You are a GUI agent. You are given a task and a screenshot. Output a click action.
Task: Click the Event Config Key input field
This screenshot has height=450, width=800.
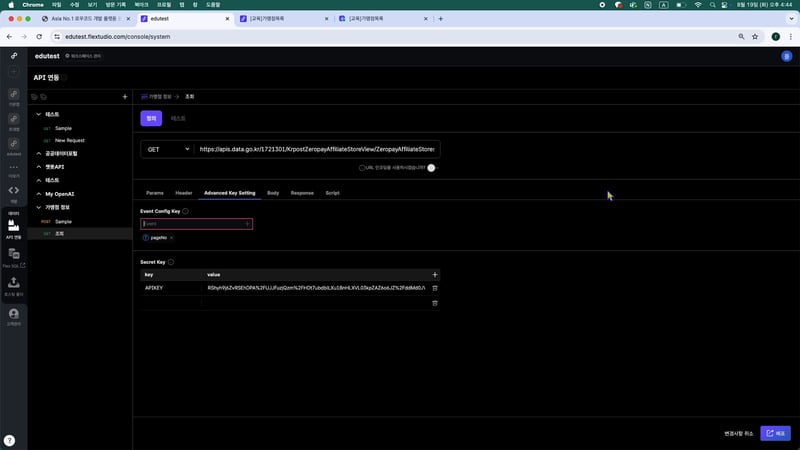click(x=195, y=224)
